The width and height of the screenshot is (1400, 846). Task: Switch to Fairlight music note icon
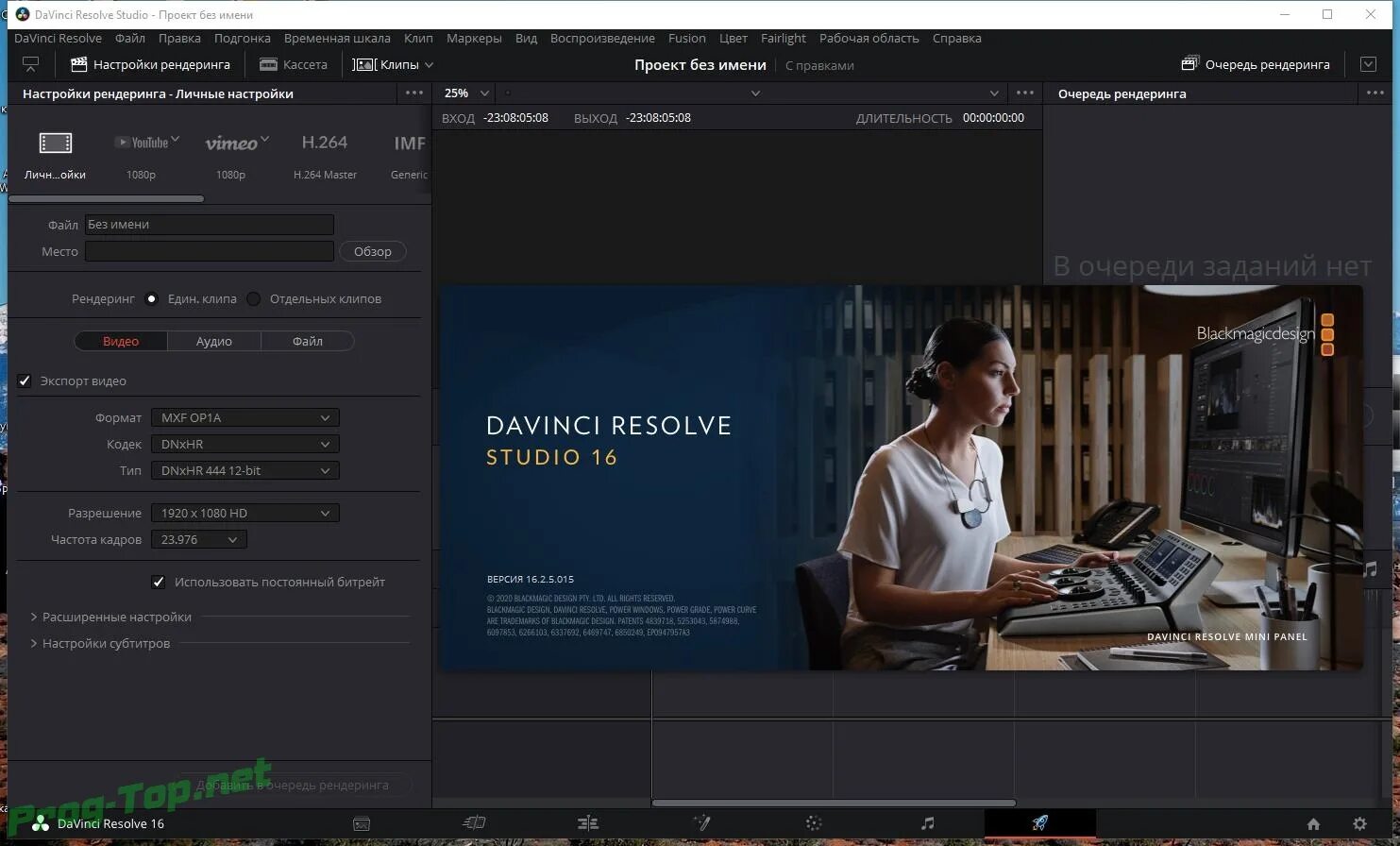(927, 823)
